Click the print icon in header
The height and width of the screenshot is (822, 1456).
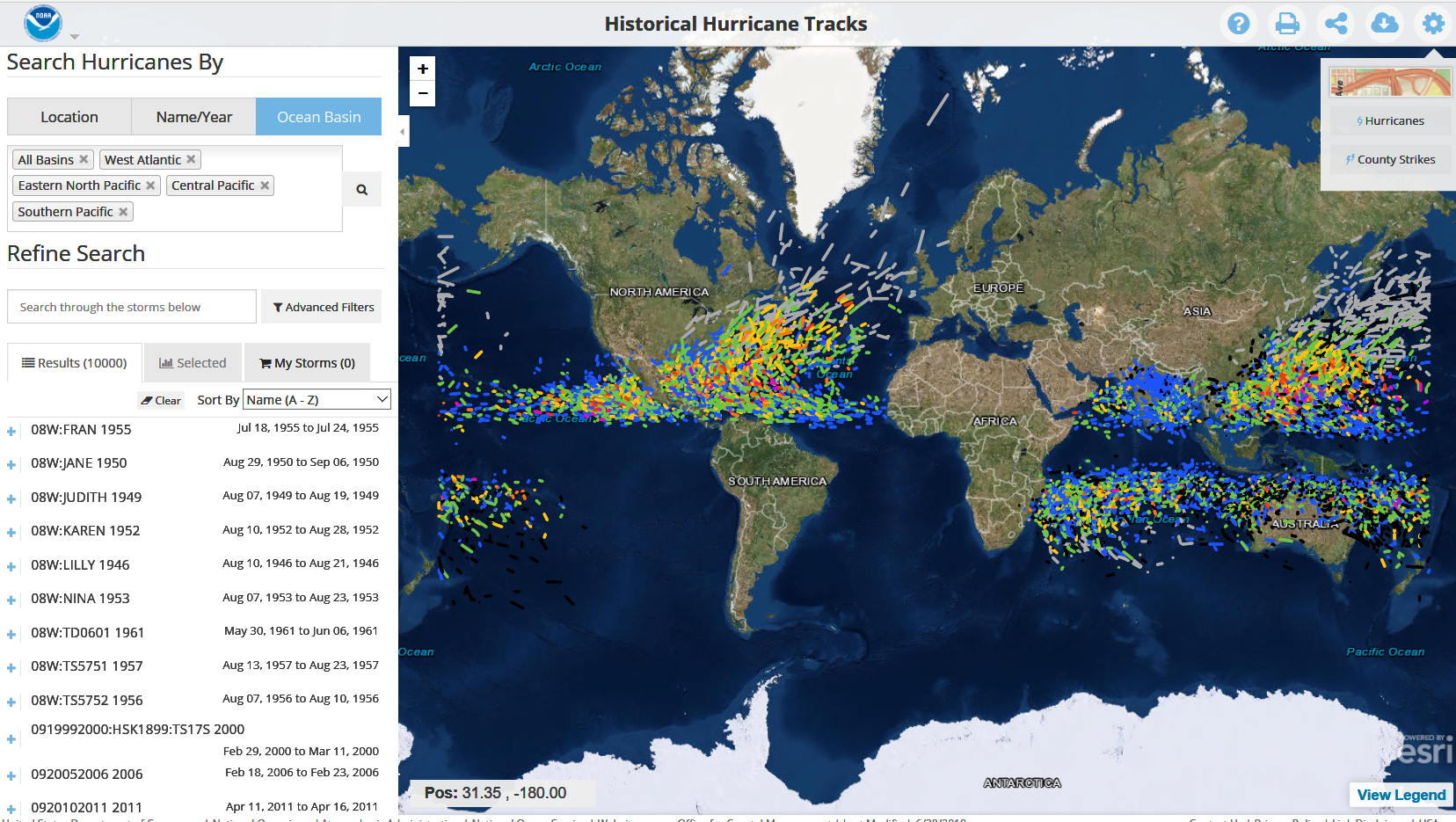point(1287,24)
